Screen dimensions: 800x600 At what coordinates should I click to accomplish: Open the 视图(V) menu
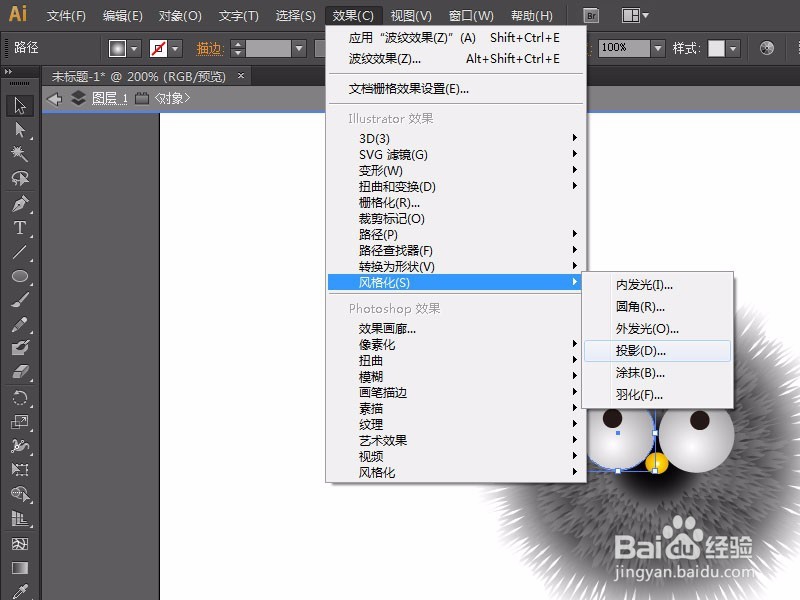click(x=411, y=16)
